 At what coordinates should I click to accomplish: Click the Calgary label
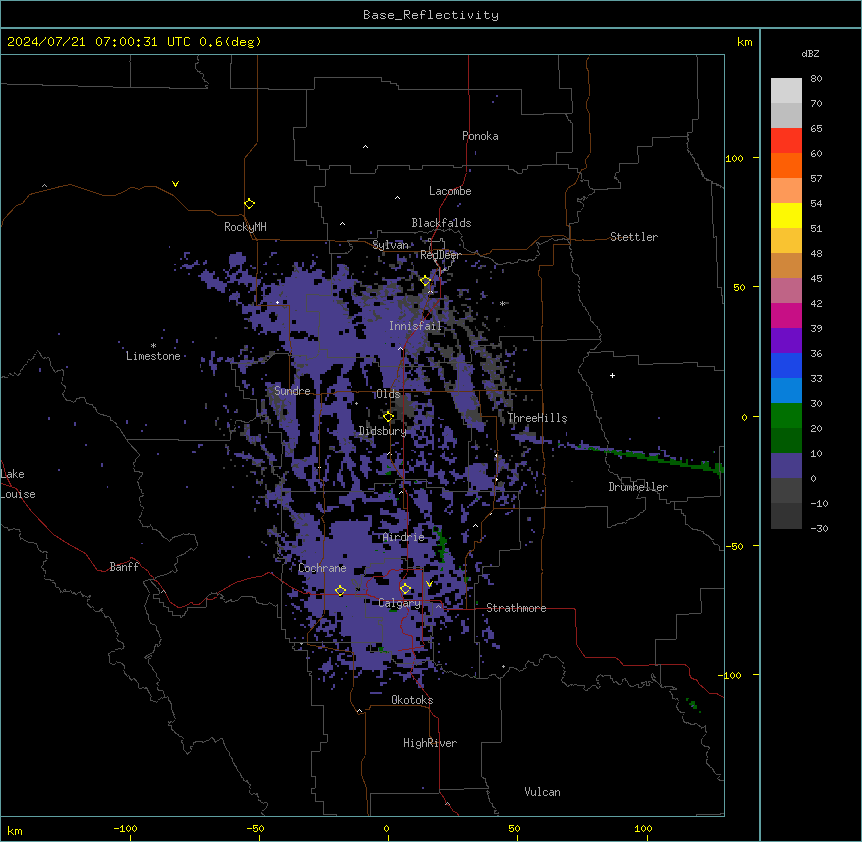(400, 603)
